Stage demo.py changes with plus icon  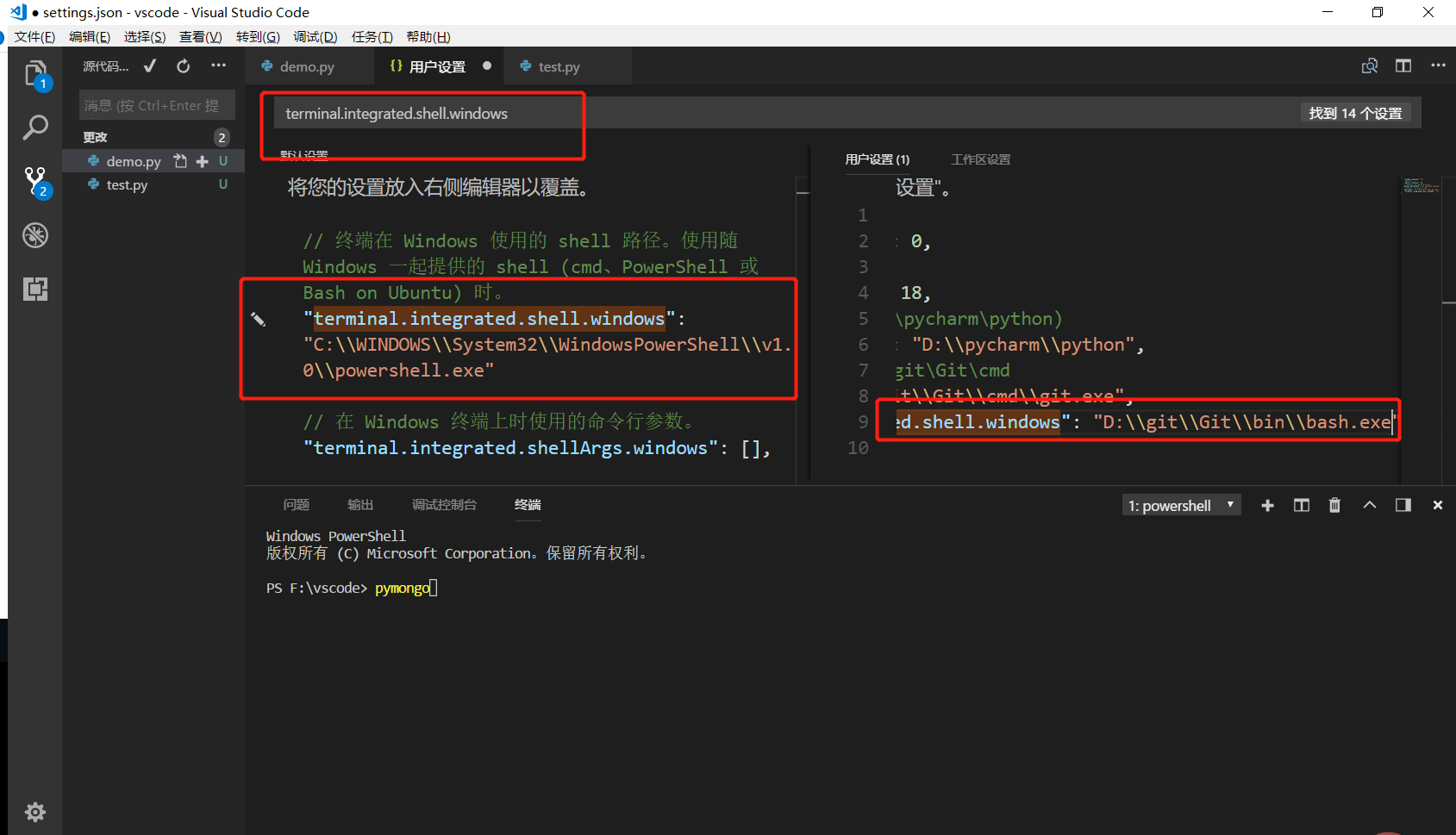tap(203, 161)
